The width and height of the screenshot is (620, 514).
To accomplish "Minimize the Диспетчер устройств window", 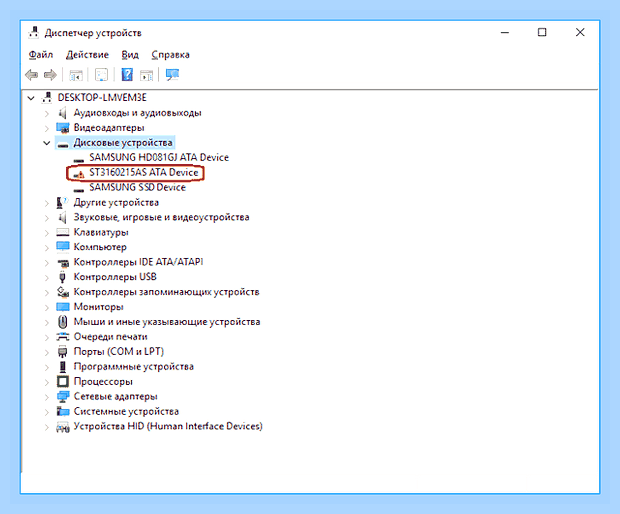I will [505, 32].
